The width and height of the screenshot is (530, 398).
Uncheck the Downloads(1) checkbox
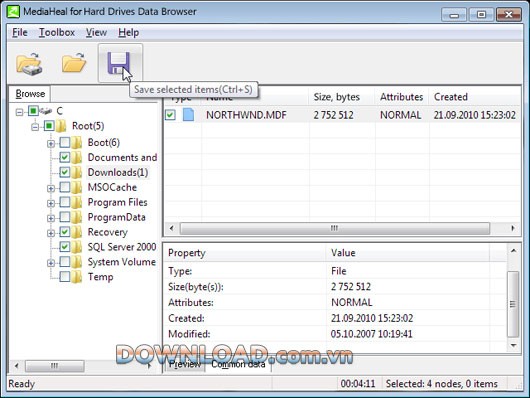click(x=65, y=172)
